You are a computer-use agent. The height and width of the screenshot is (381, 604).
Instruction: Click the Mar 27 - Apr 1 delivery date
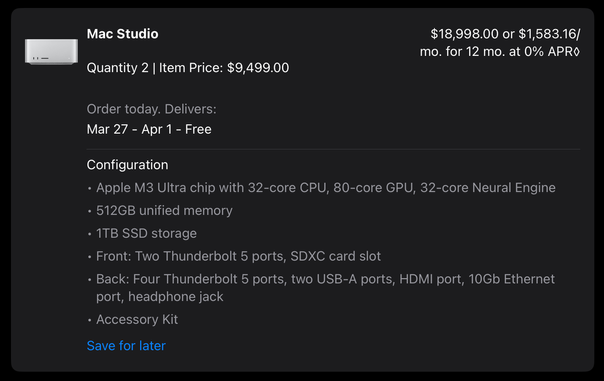point(149,129)
